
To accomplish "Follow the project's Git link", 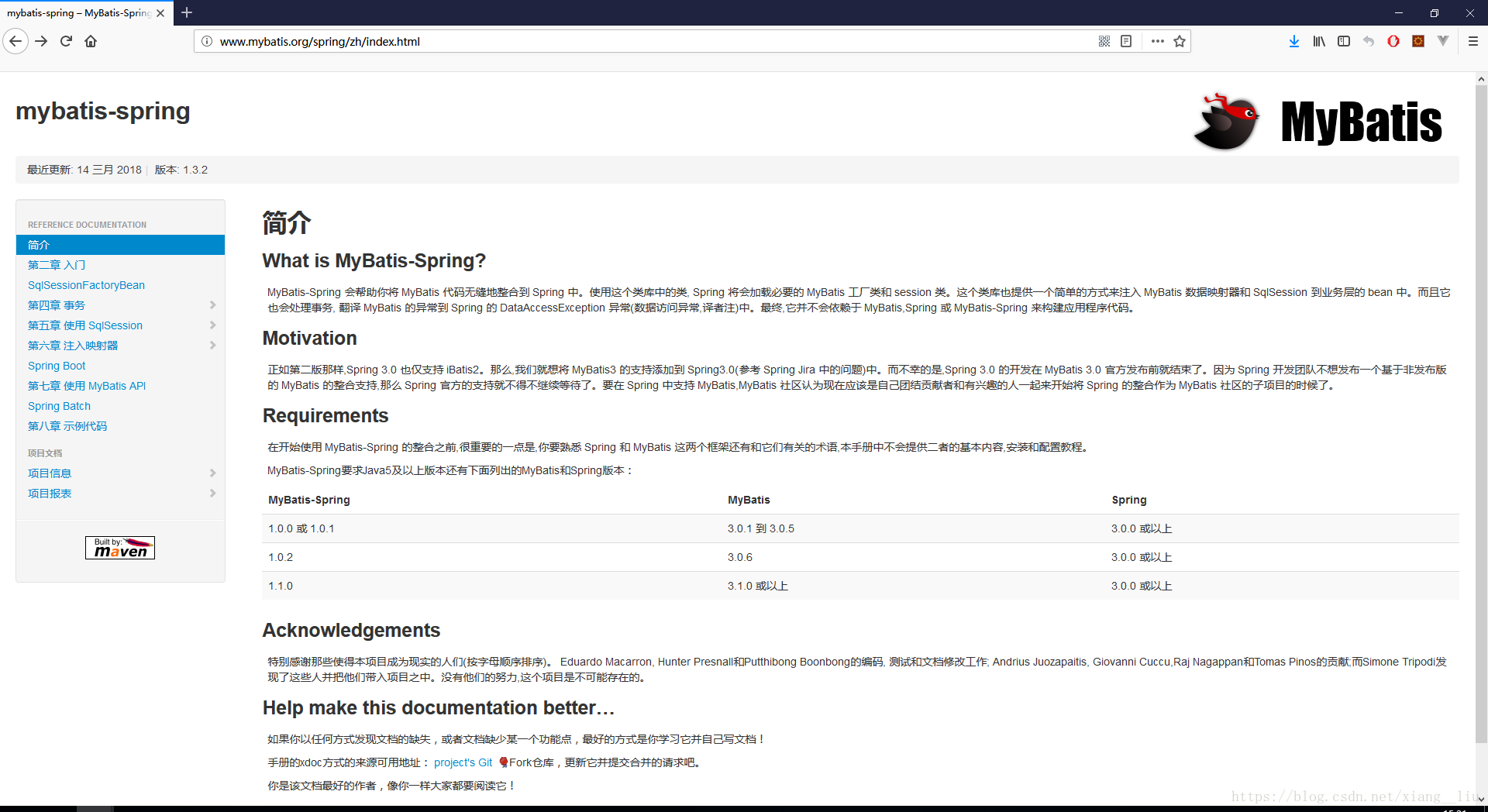I will [x=463, y=762].
